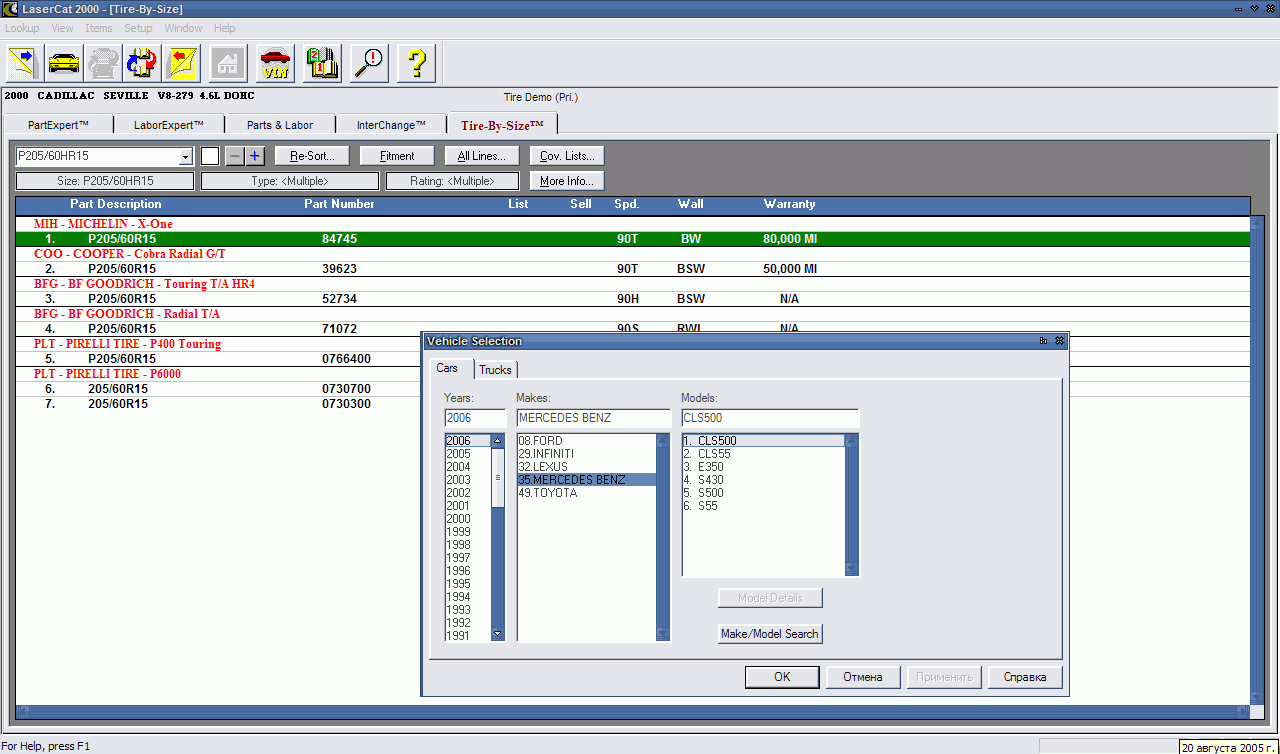Select 08.FORD in Makes list
This screenshot has width=1280, height=754.
[586, 441]
